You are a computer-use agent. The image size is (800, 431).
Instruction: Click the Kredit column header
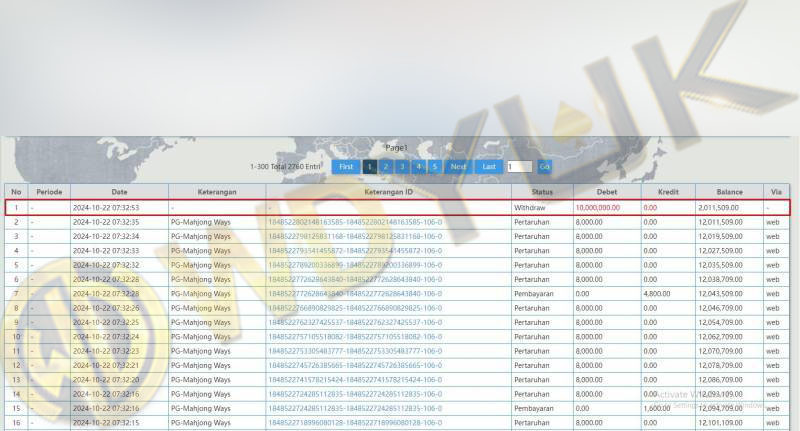click(668, 192)
